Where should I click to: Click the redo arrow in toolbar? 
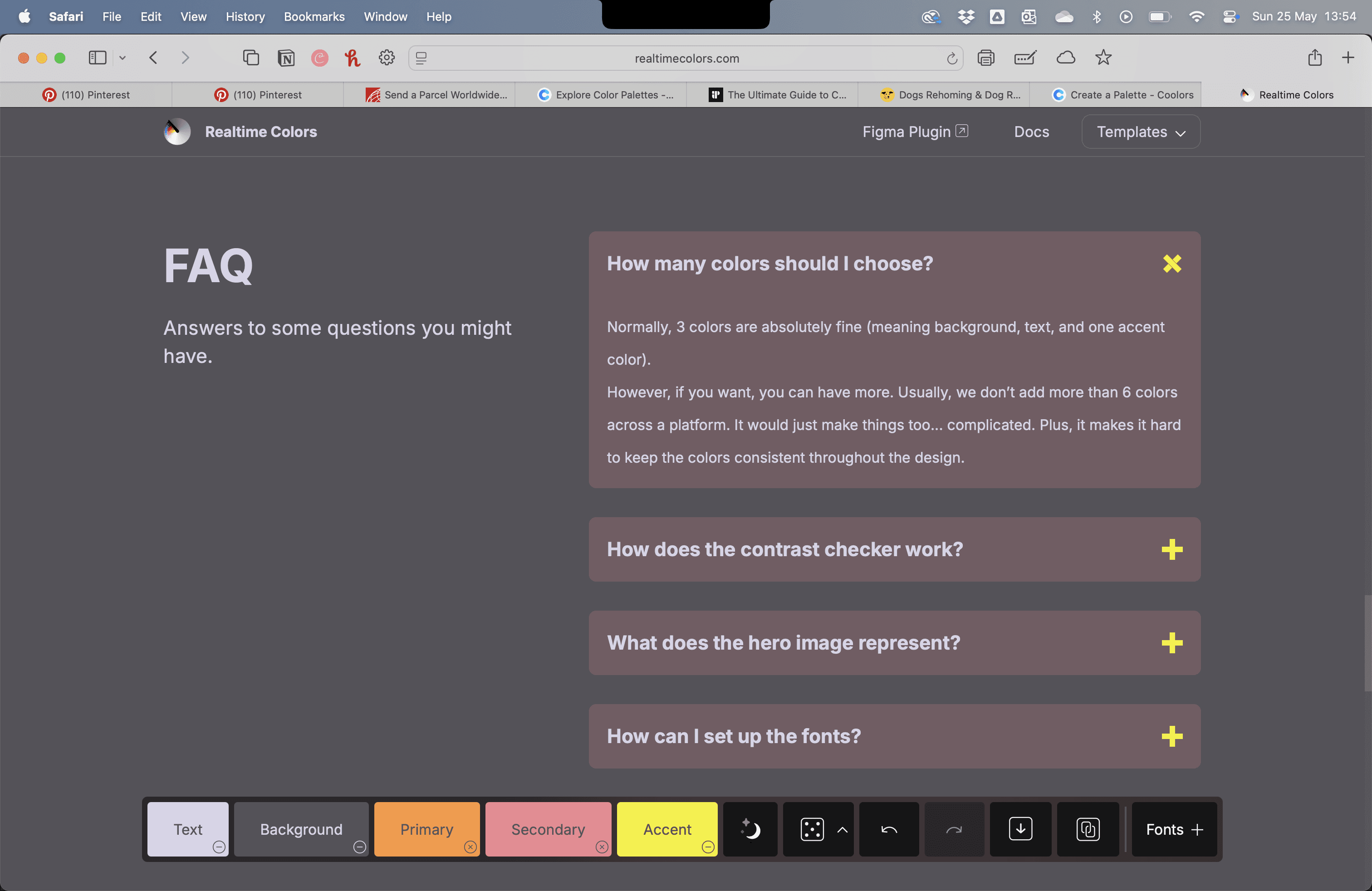coord(954,829)
